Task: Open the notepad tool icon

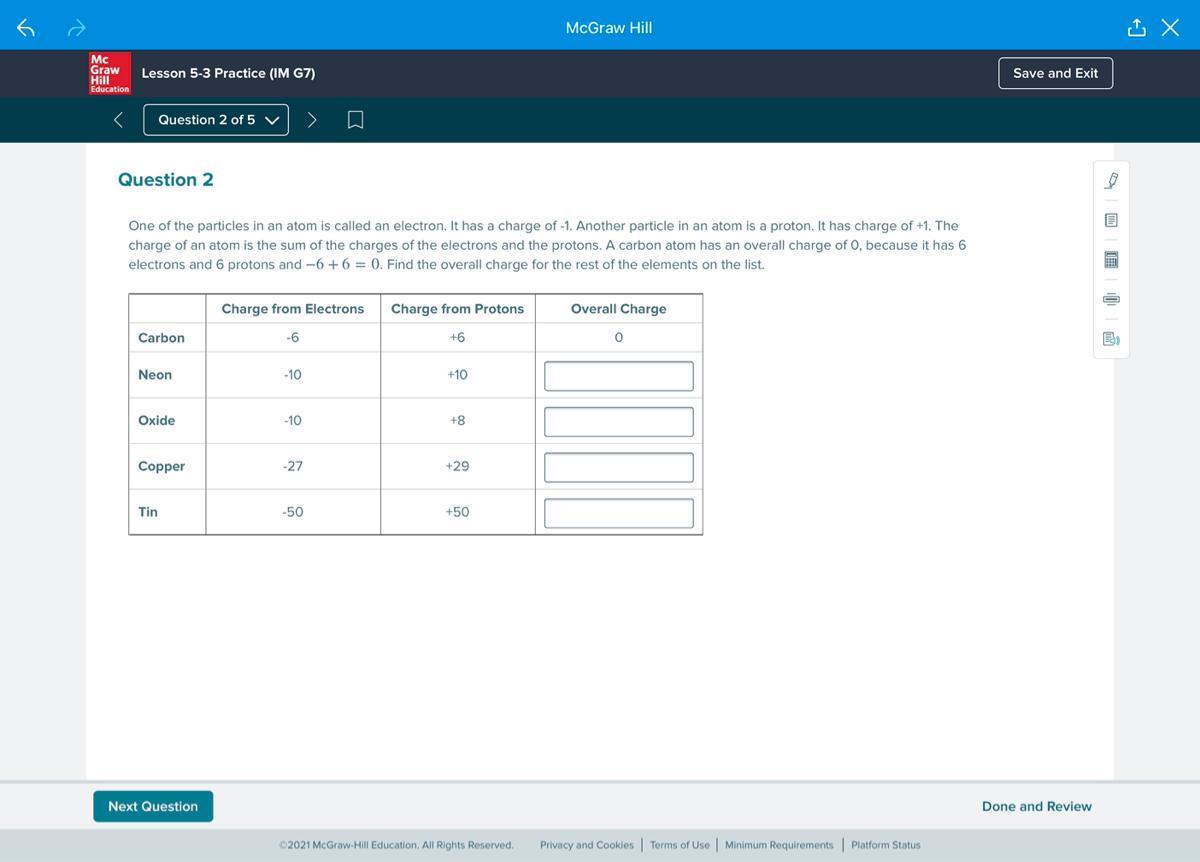Action: pos(1111,220)
